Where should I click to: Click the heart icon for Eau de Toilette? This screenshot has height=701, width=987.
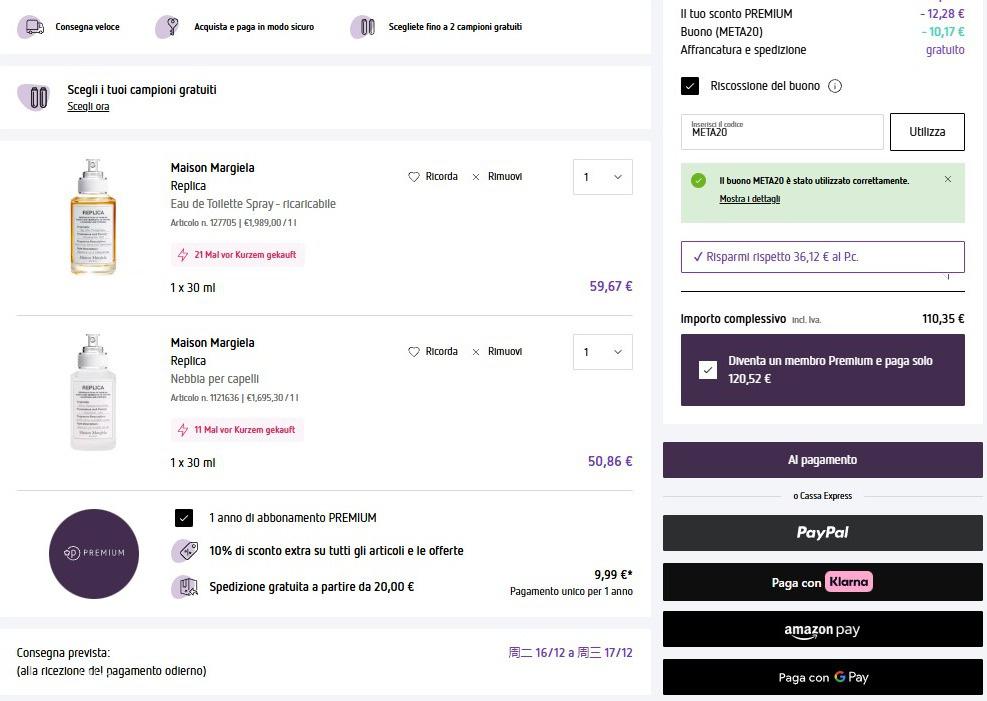[x=414, y=177]
